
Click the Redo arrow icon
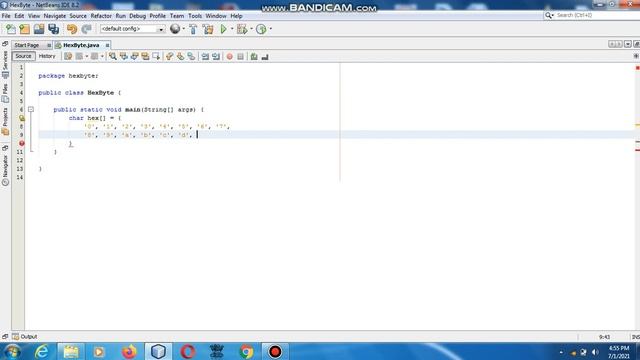tap(86, 29)
